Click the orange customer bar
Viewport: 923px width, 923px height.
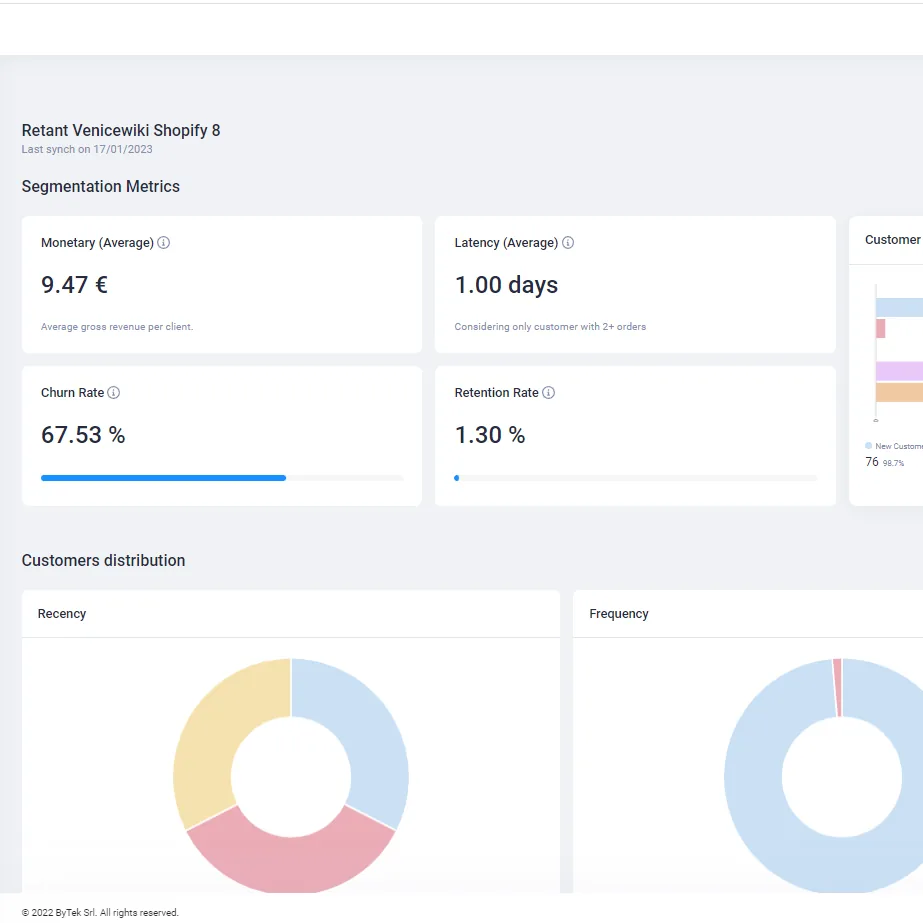(x=899, y=392)
